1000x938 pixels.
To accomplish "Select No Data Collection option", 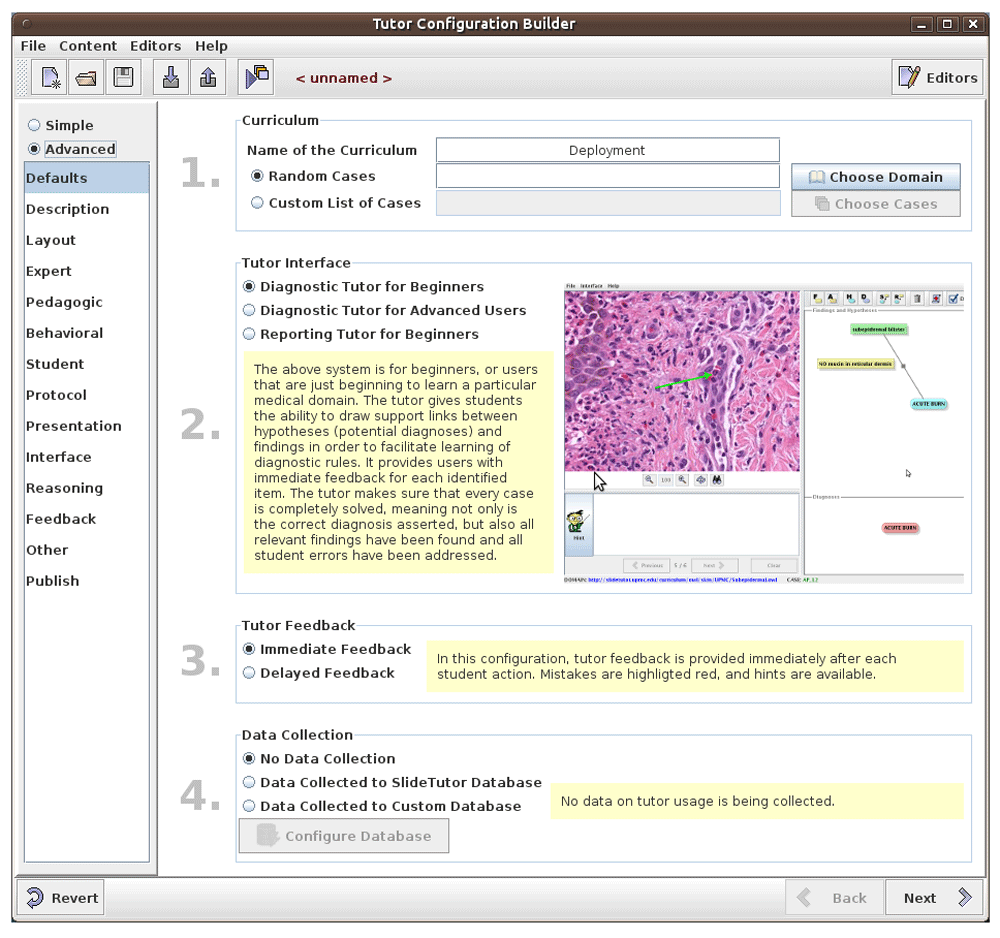I will 319,759.
